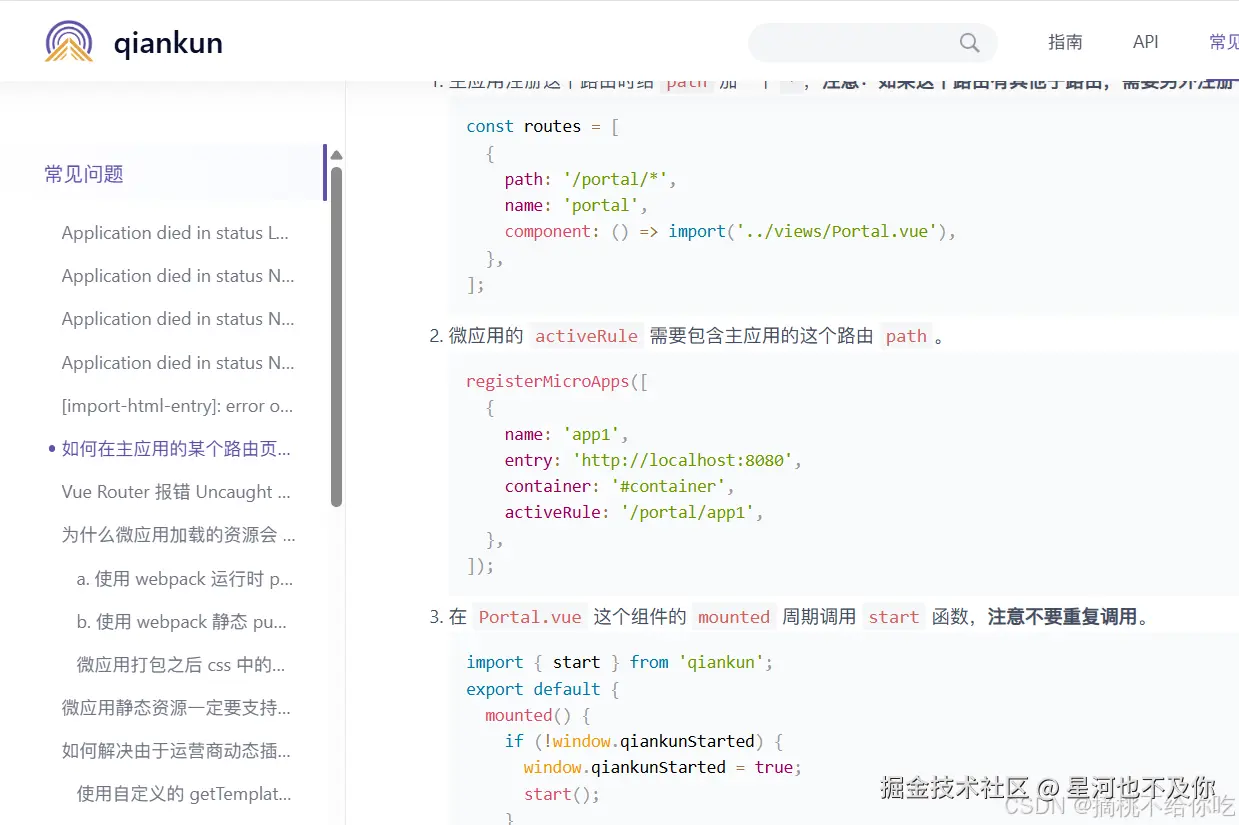Click 'window.qiankunStarted = true;' code line
Image resolution: width=1239 pixels, height=825 pixels.
click(663, 767)
